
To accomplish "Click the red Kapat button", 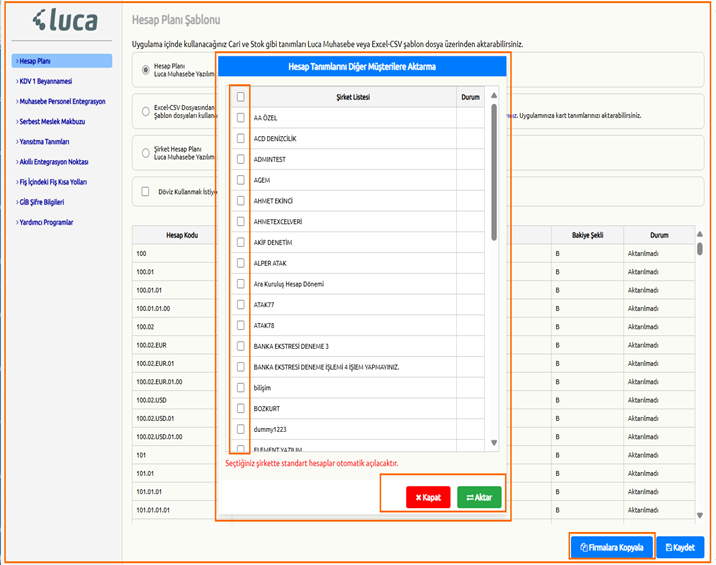I will coord(428,497).
